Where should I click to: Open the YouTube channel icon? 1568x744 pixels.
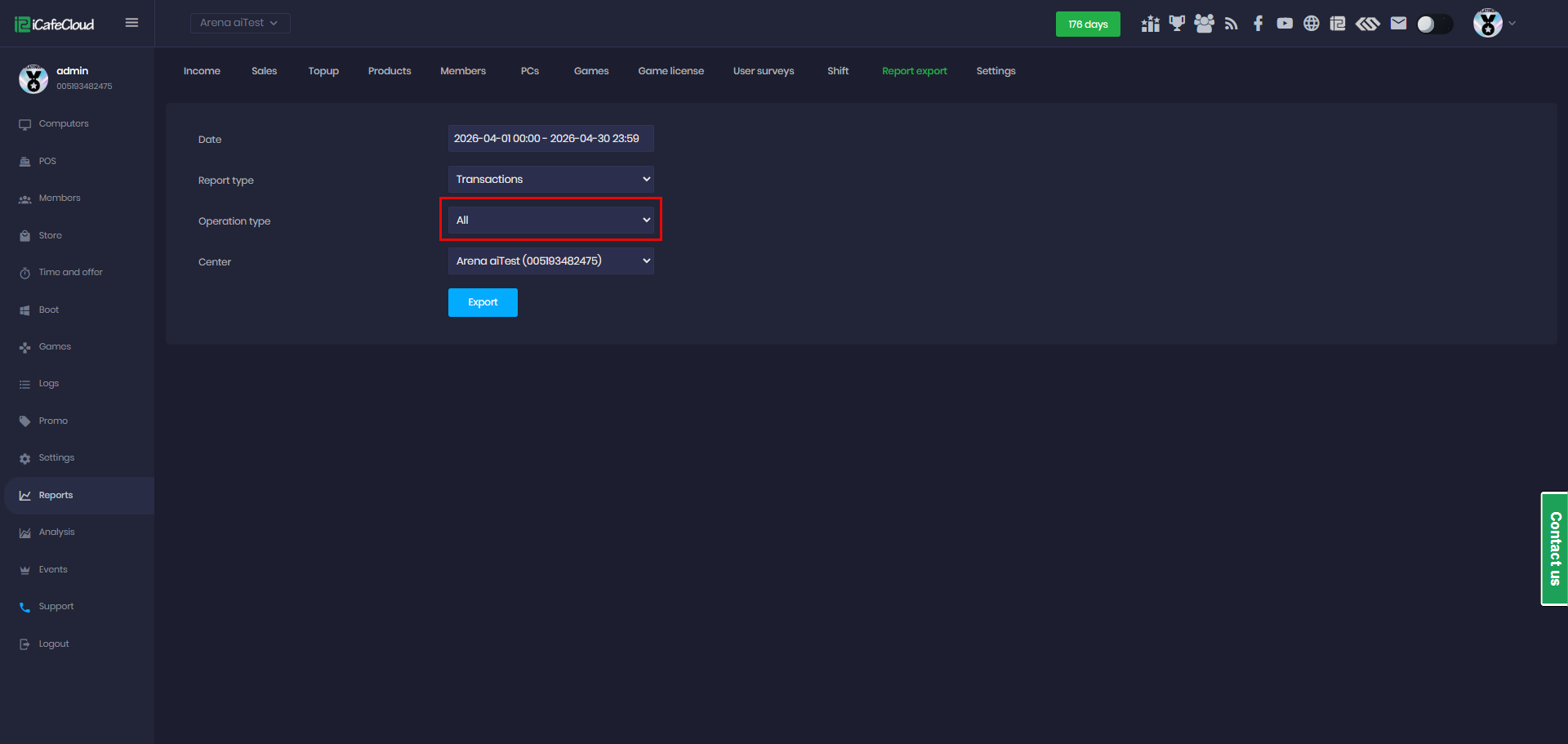(x=1285, y=24)
